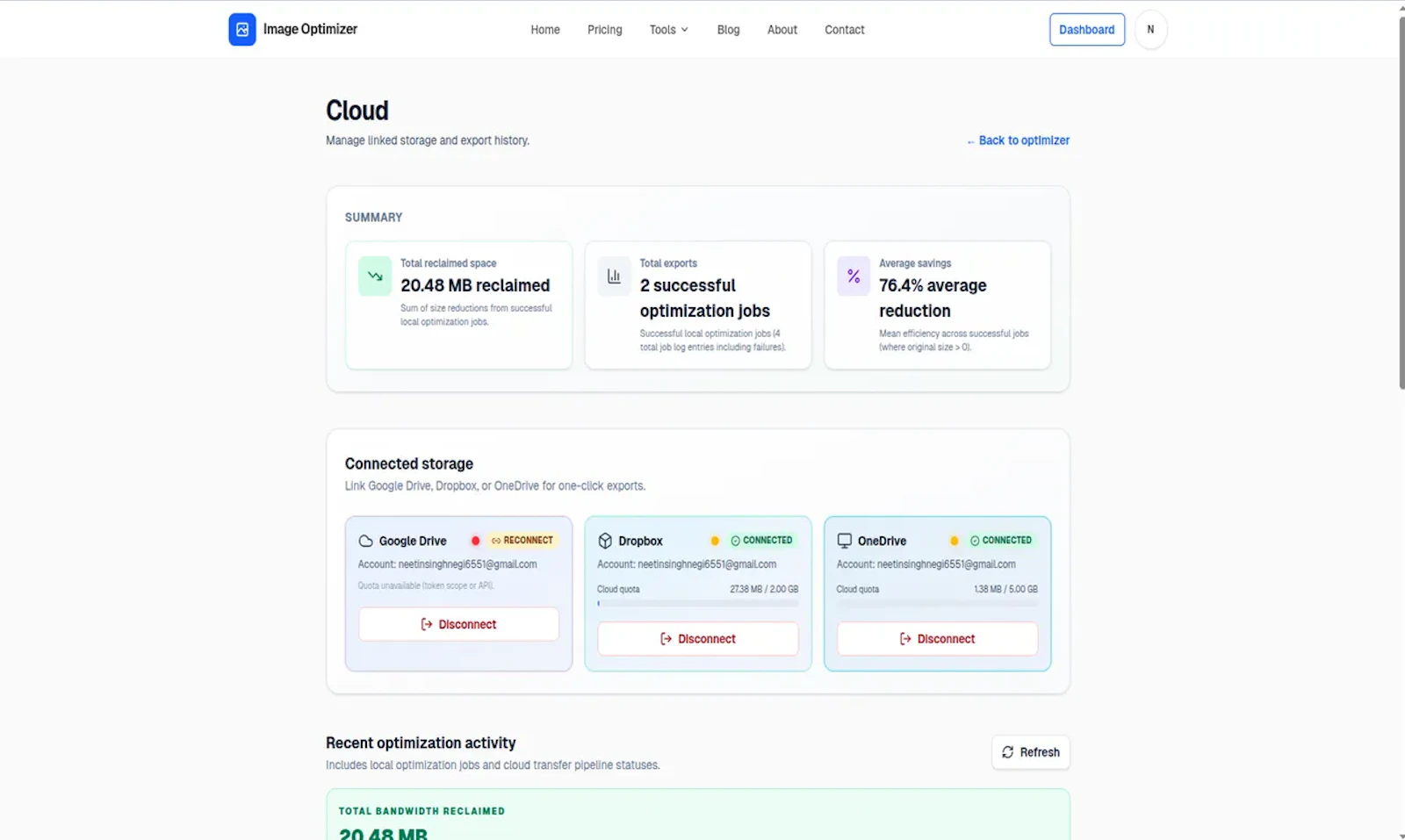Screen dimensions: 1405x840
Task: Refresh recent optimization activity
Action: click(1031, 752)
